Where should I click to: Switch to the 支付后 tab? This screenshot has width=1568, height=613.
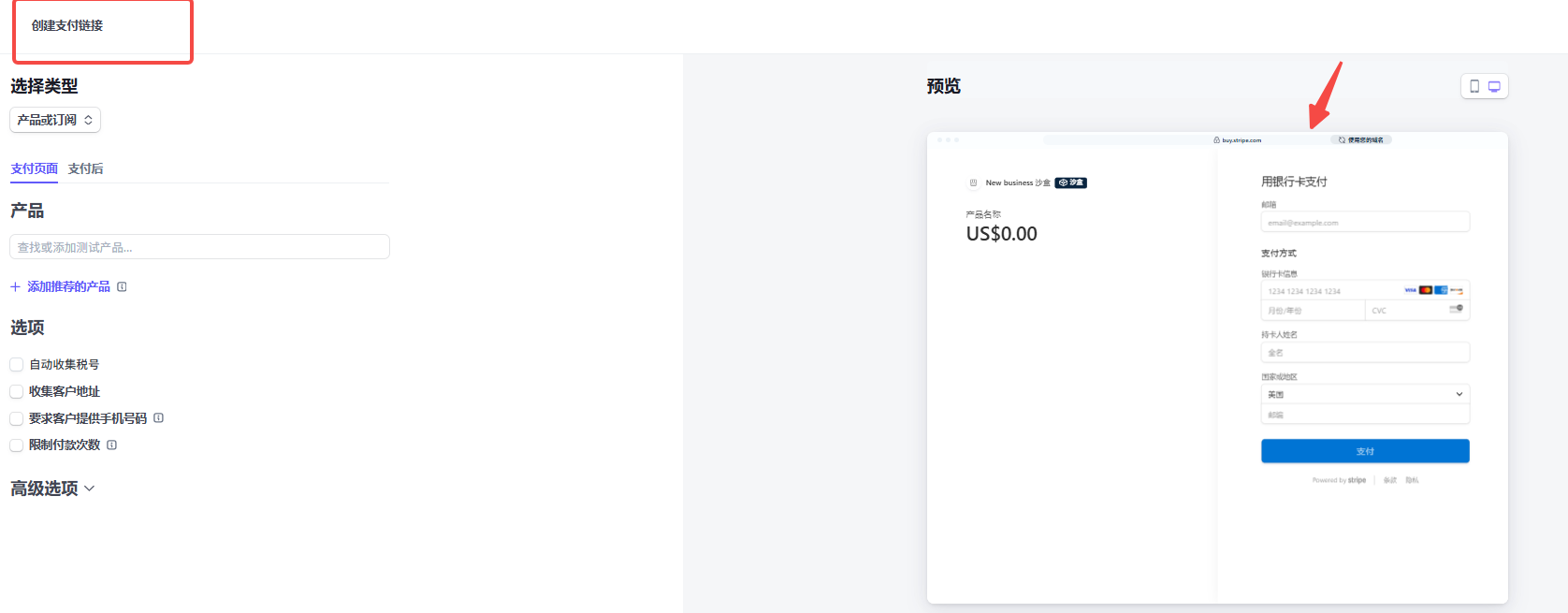pos(85,168)
